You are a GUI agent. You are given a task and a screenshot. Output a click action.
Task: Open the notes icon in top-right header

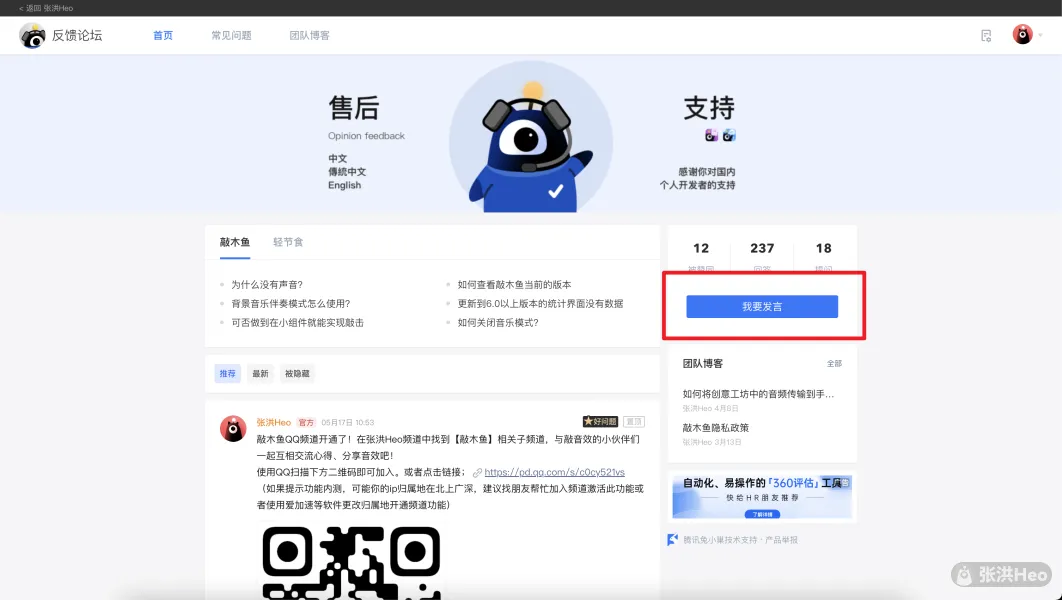pos(986,35)
